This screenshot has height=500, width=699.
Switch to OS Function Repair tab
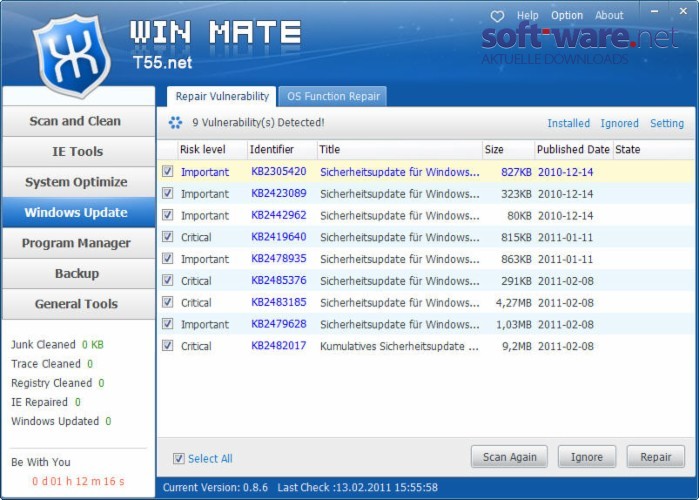333,96
